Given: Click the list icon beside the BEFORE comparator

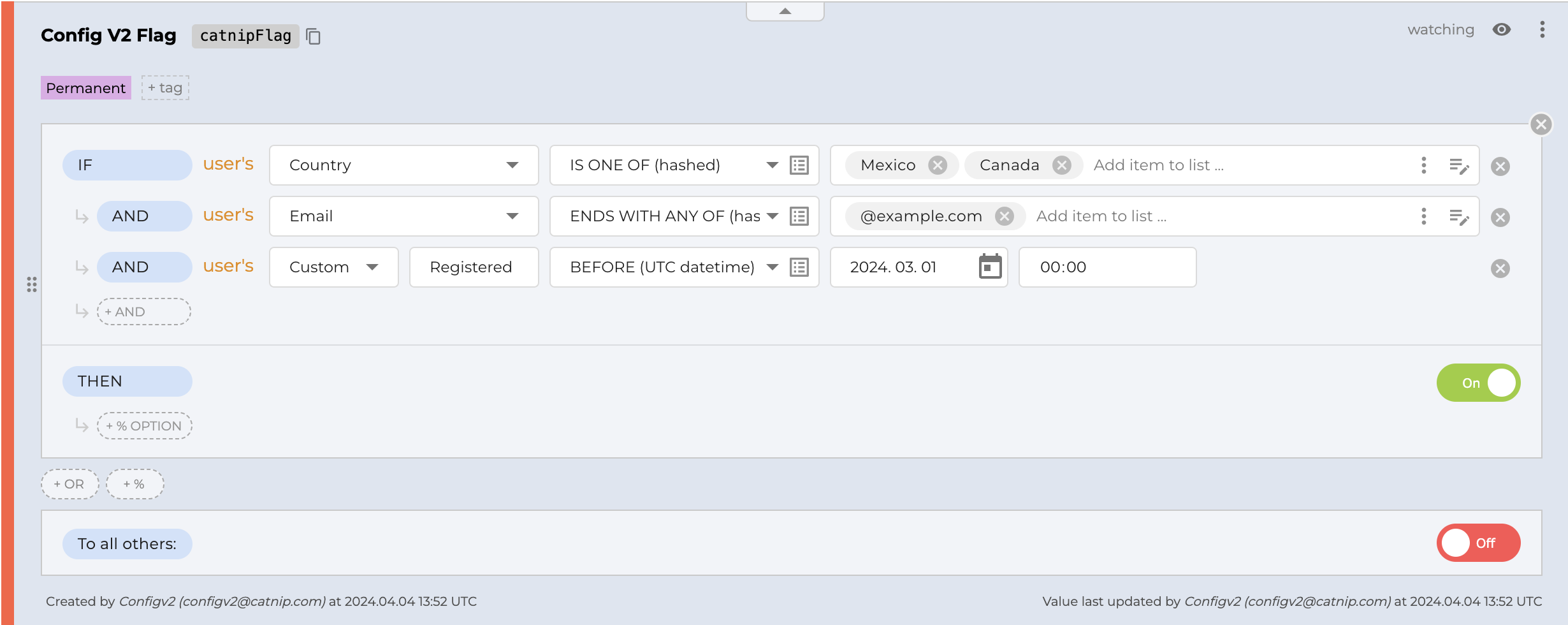Looking at the screenshot, I should tap(799, 267).
